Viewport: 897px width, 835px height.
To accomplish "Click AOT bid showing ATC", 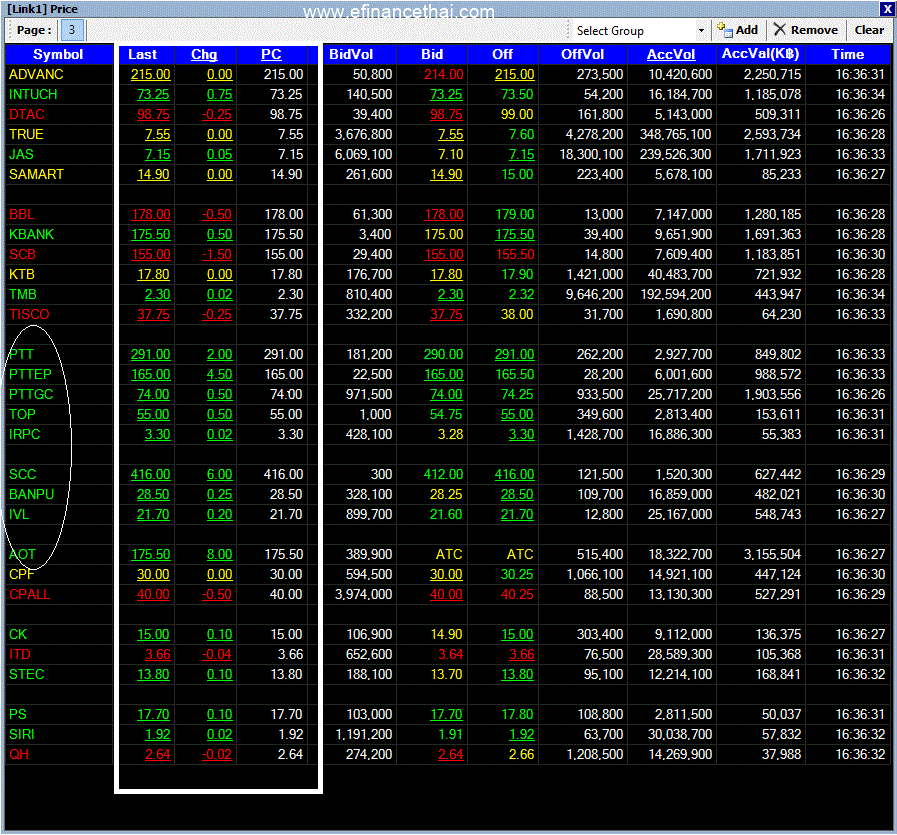I will (x=449, y=555).
